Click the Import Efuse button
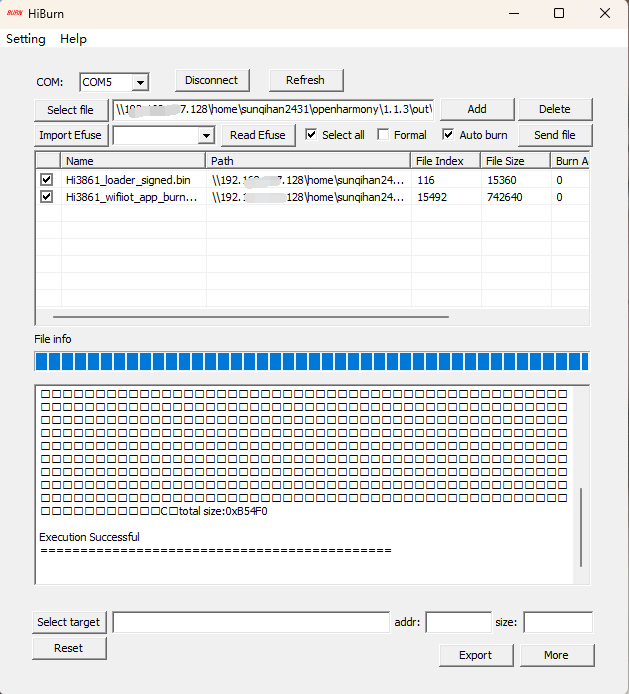 71,135
